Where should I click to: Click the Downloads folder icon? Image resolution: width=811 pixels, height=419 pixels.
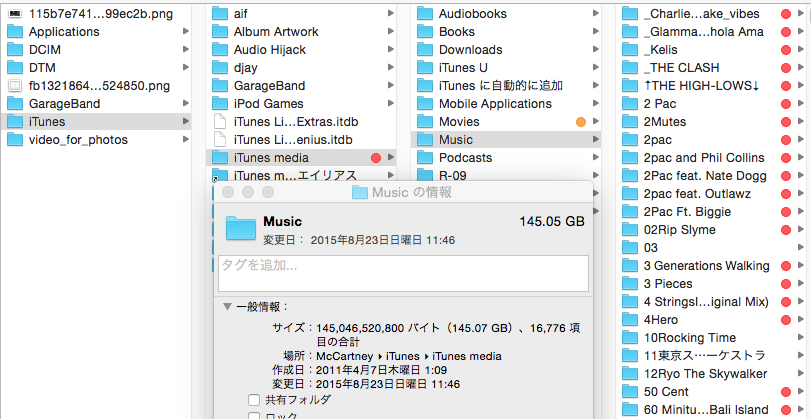(425, 50)
